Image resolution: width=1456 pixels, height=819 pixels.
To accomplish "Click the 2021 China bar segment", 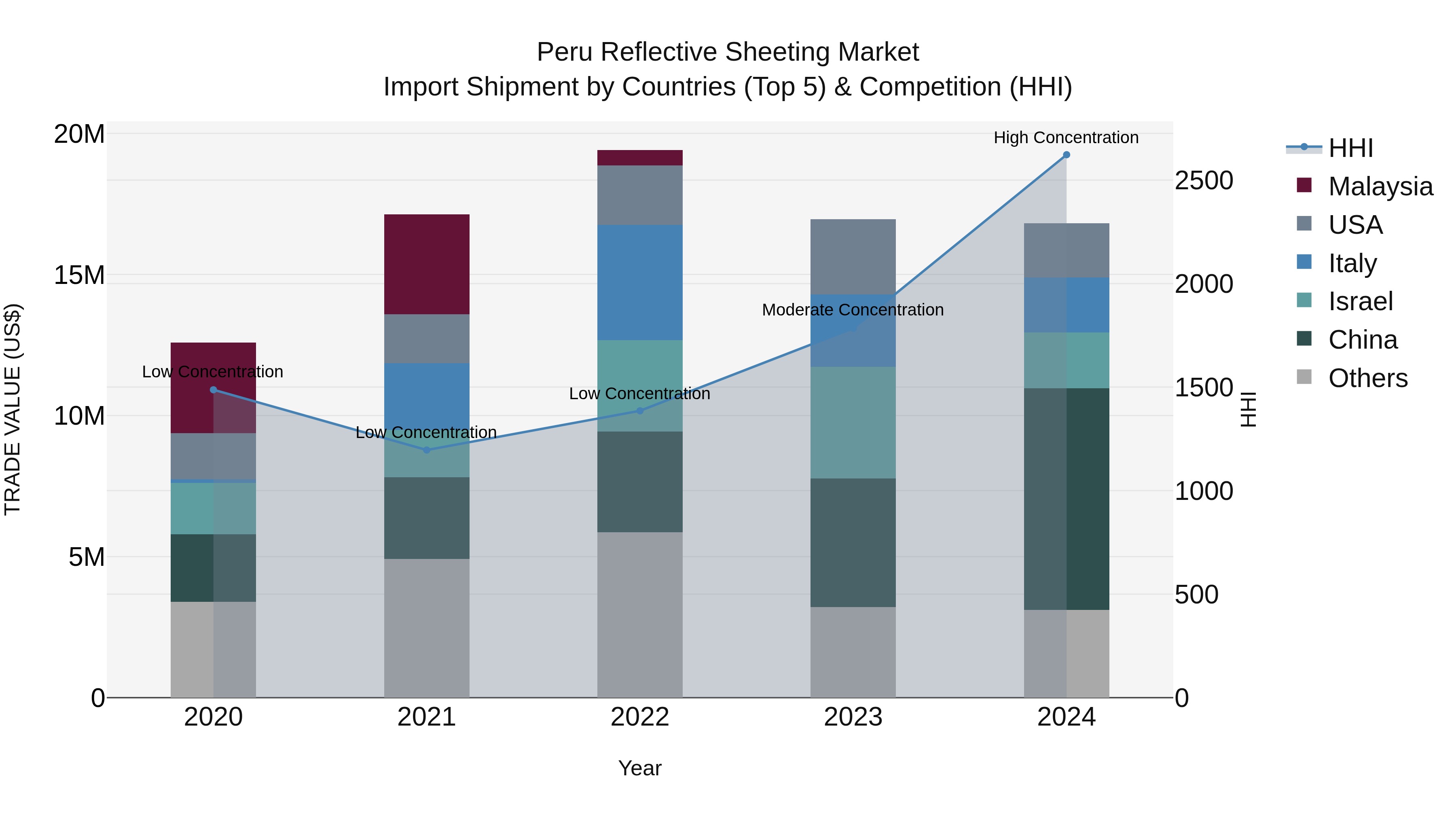I will pos(427,518).
